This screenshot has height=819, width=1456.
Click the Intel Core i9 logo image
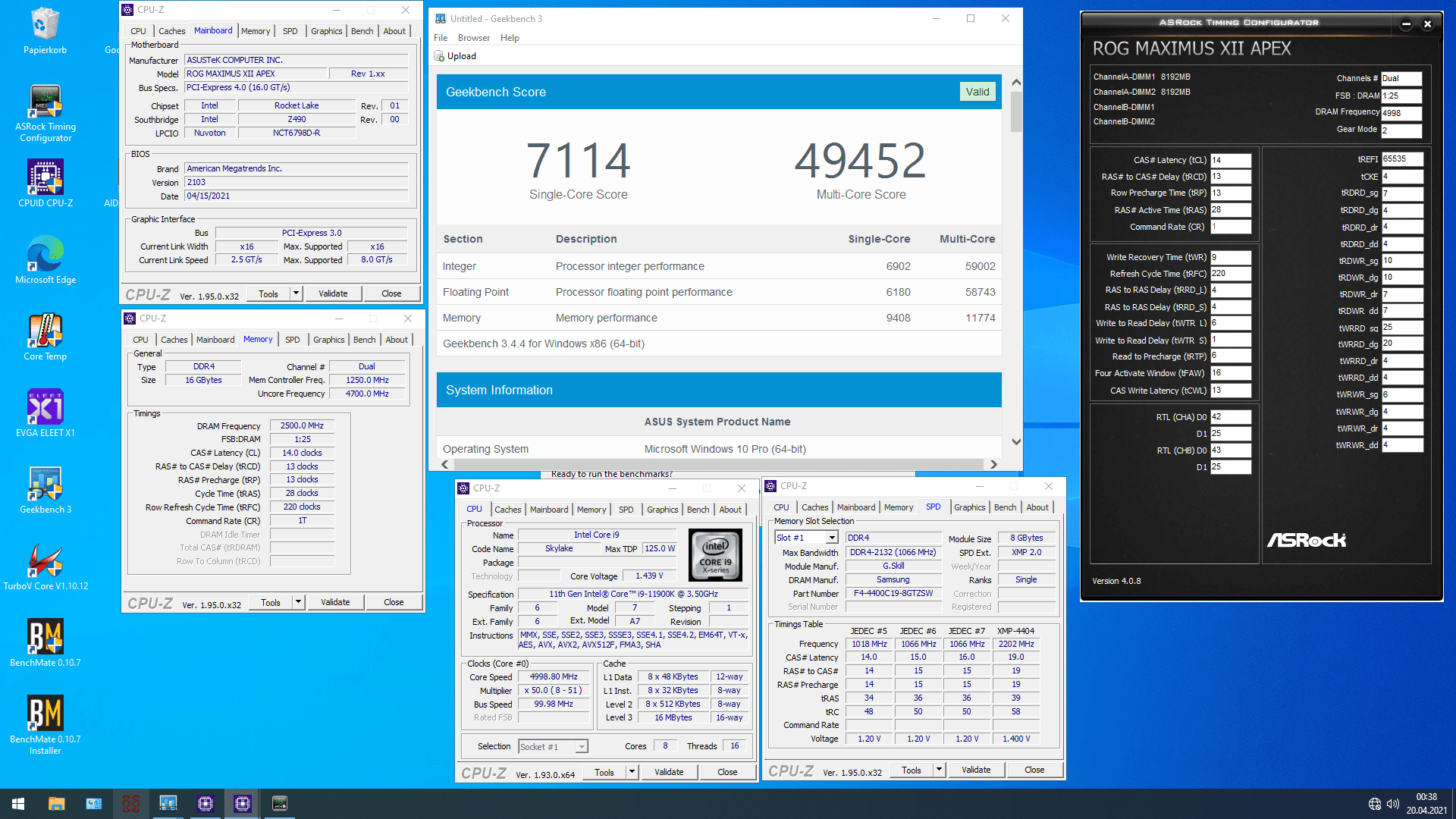(715, 555)
